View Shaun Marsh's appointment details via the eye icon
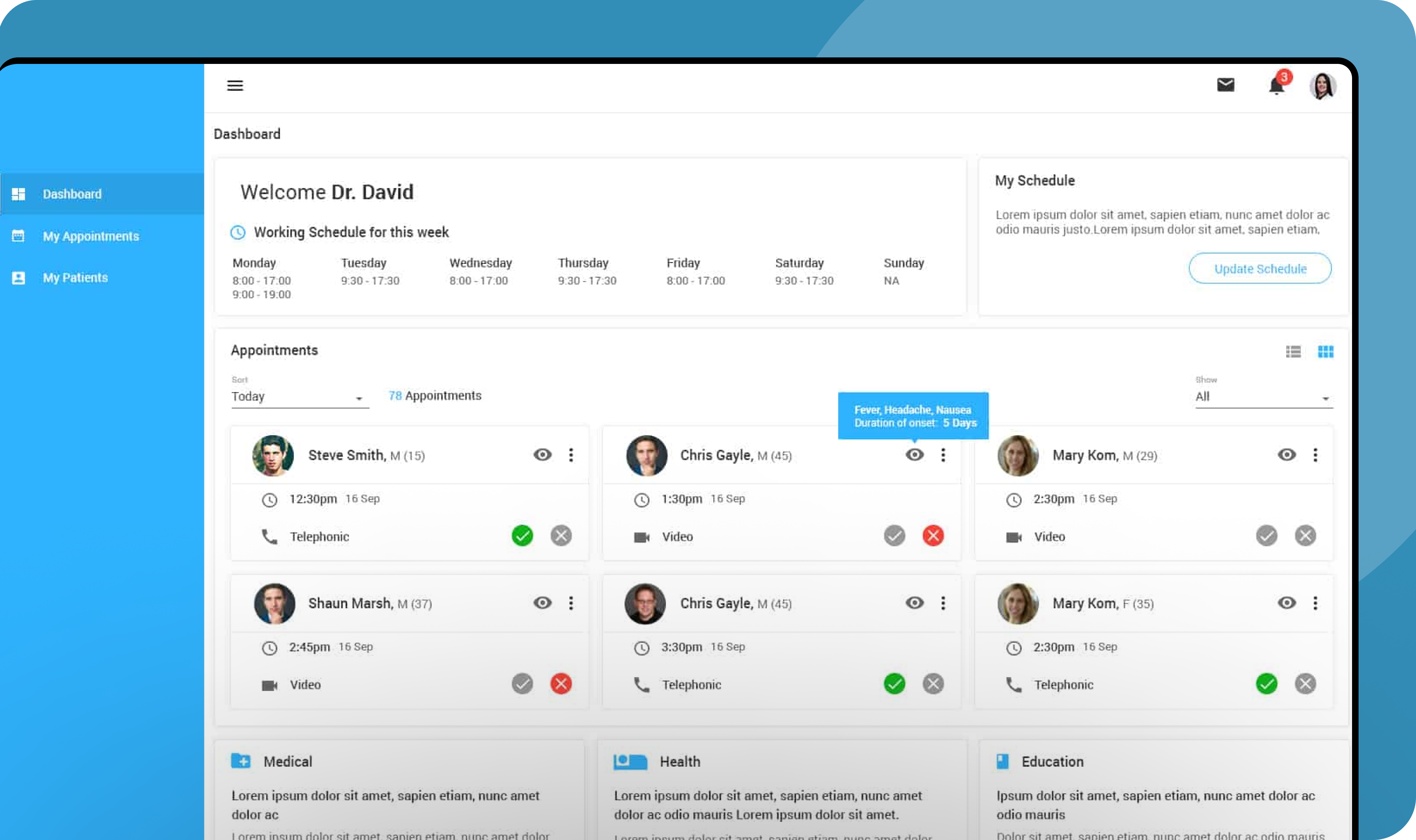 (x=542, y=603)
